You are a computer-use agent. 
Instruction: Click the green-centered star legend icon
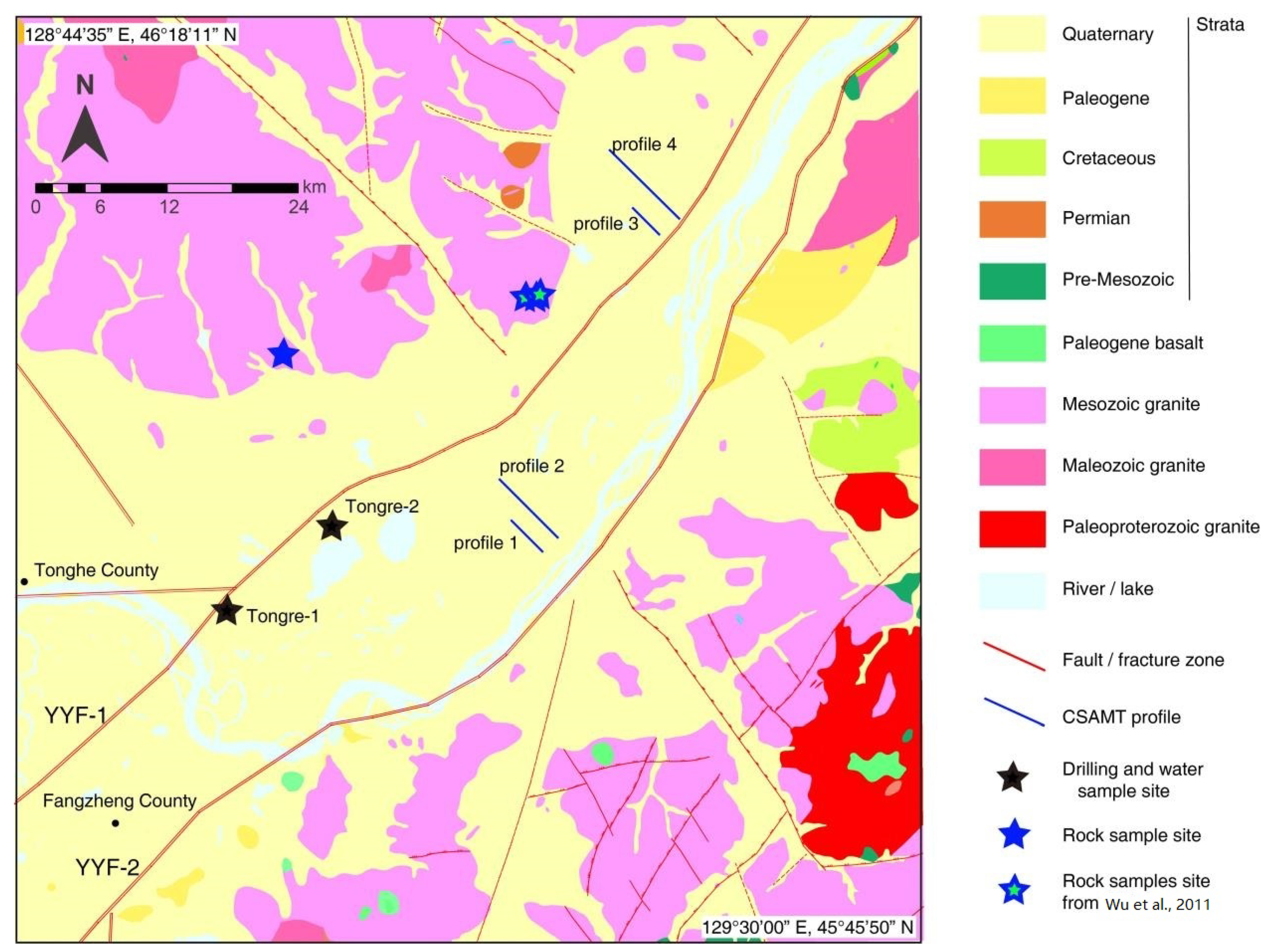click(1014, 890)
